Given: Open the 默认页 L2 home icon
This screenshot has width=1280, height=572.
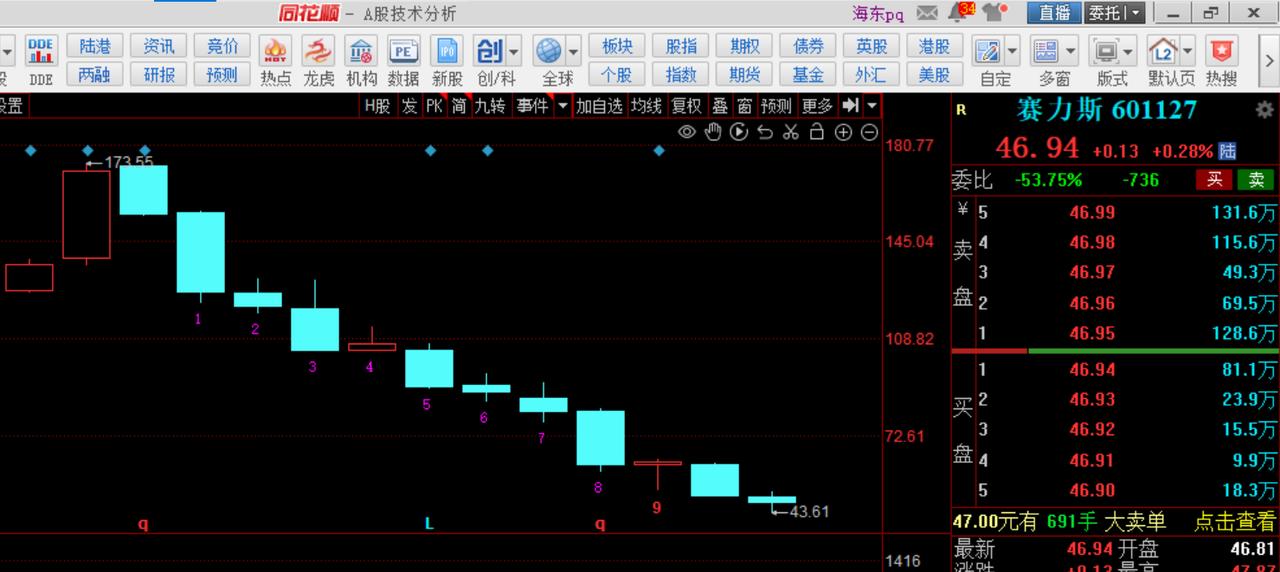Looking at the screenshot, I should tap(1164, 51).
